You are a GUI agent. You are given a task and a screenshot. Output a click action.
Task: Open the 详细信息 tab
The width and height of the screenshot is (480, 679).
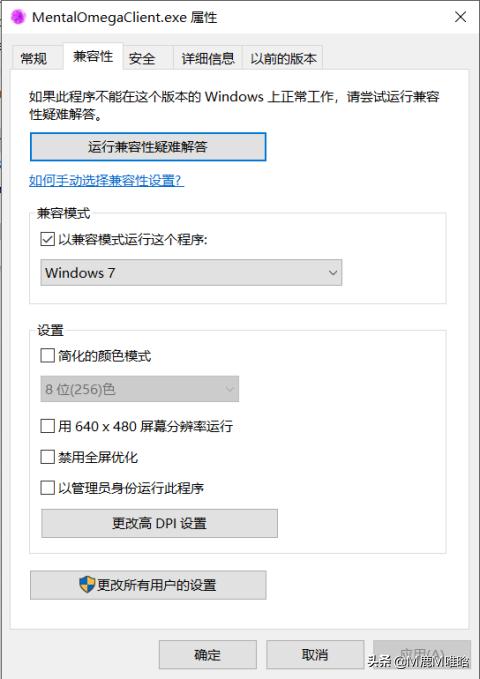(208, 58)
